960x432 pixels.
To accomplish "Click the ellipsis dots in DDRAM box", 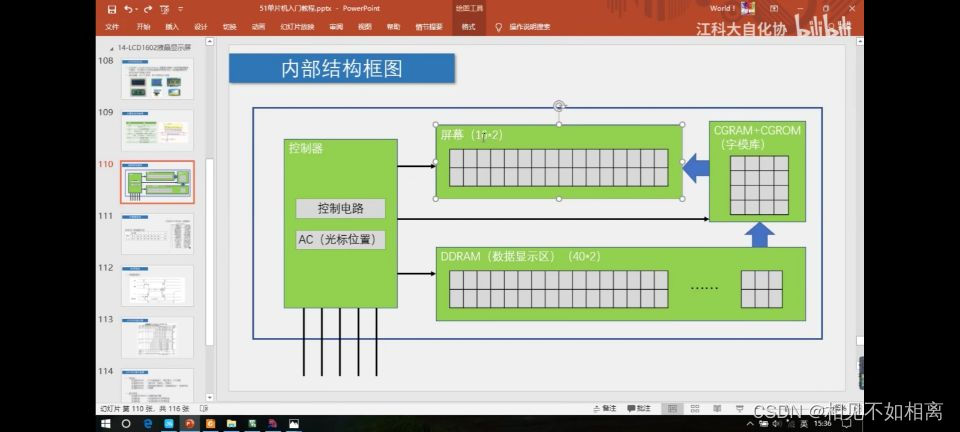I will [703, 288].
